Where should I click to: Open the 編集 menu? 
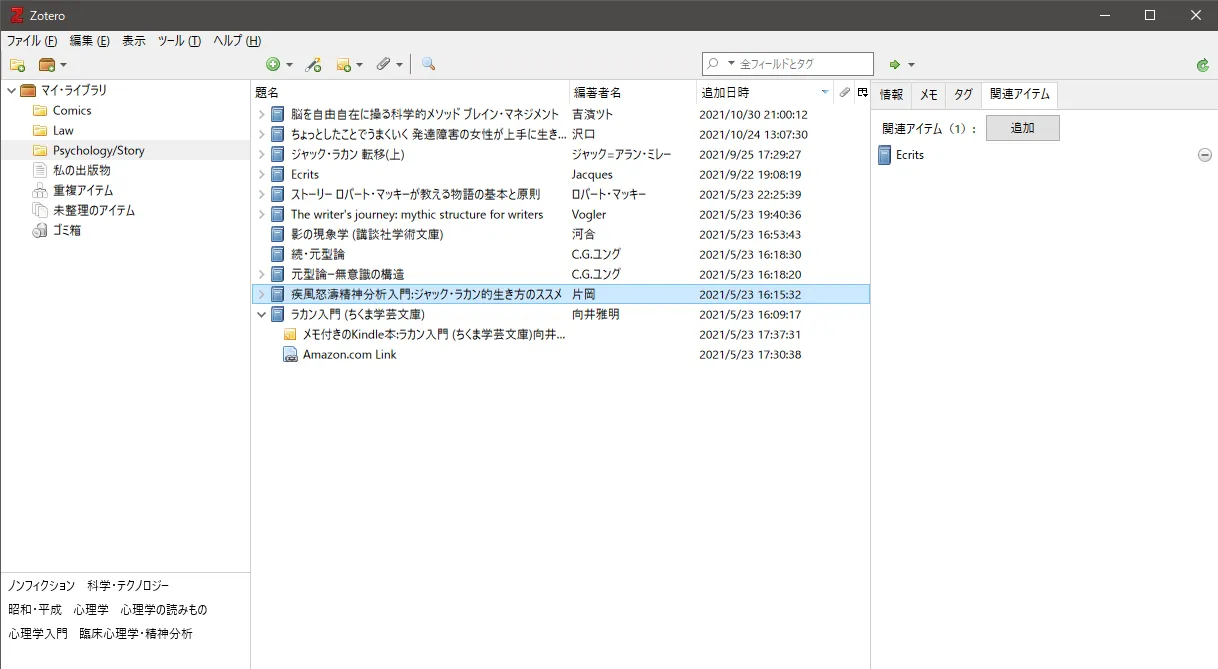click(89, 41)
